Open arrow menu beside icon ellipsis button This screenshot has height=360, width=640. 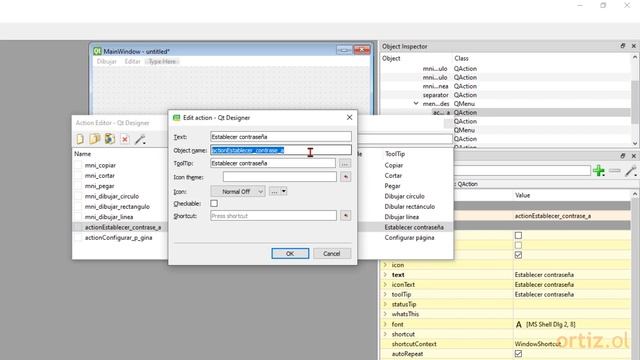283,191
